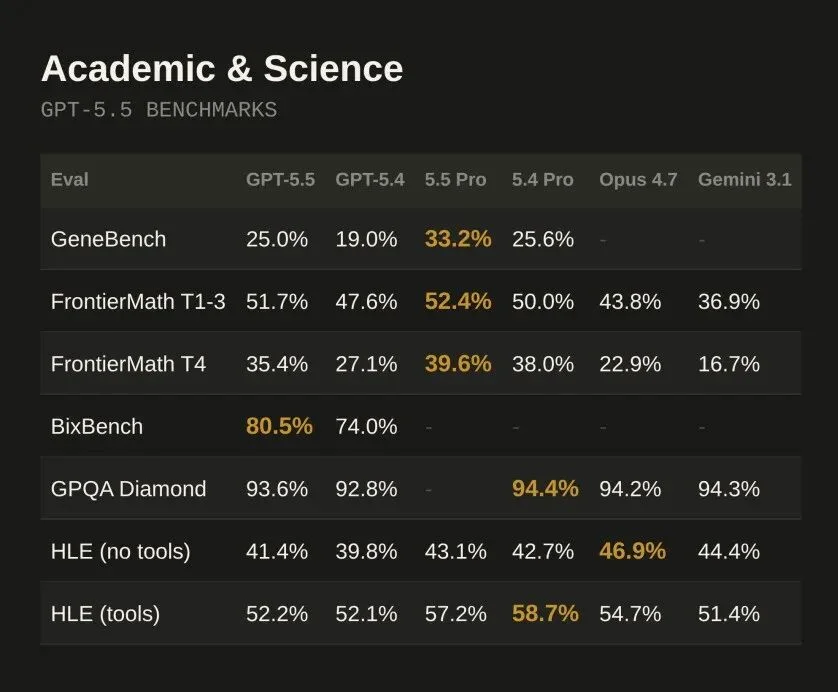
Task: Click the "Gemini 3.1" column header
Action: point(744,180)
